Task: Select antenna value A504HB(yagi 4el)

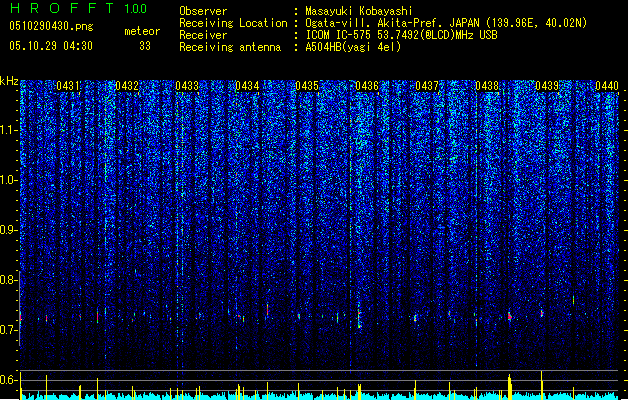Action: (x=353, y=47)
